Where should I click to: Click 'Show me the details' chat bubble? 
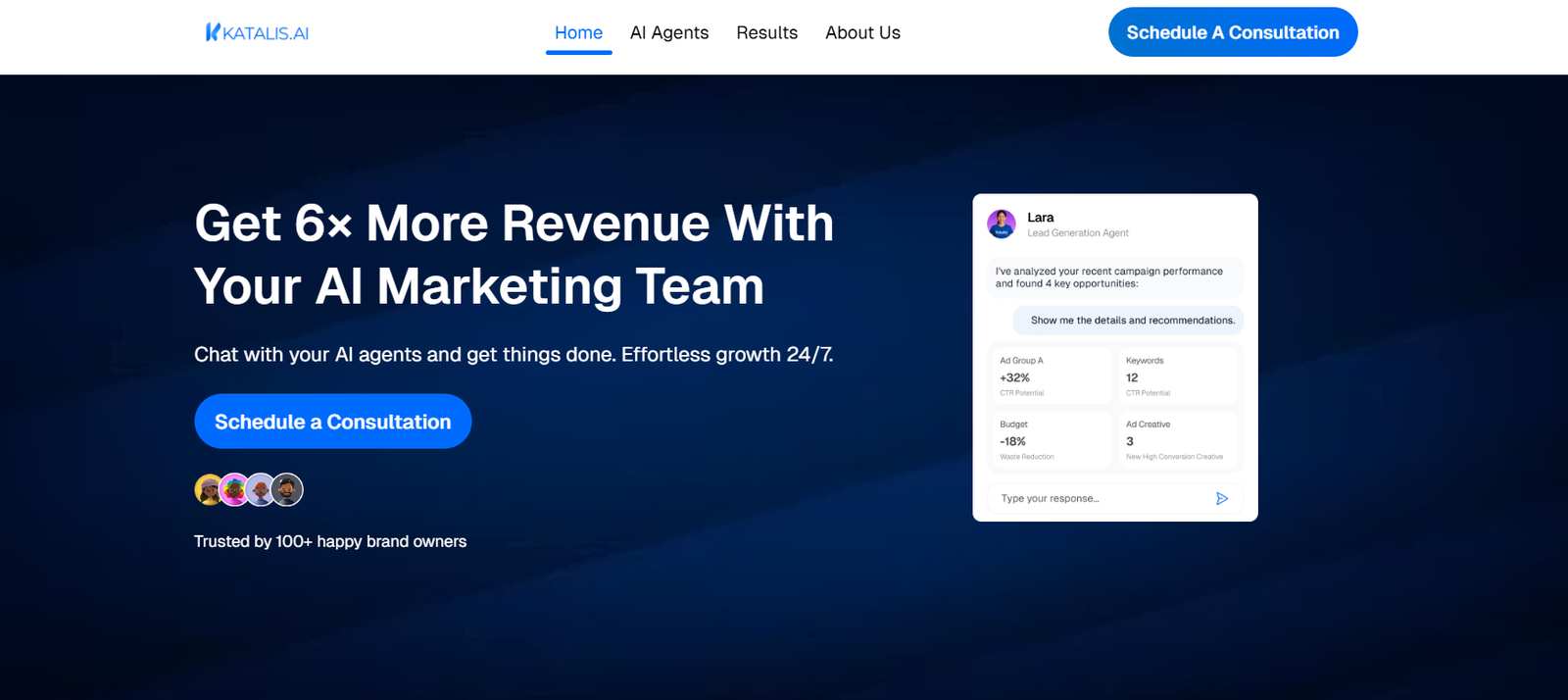pos(1132,321)
